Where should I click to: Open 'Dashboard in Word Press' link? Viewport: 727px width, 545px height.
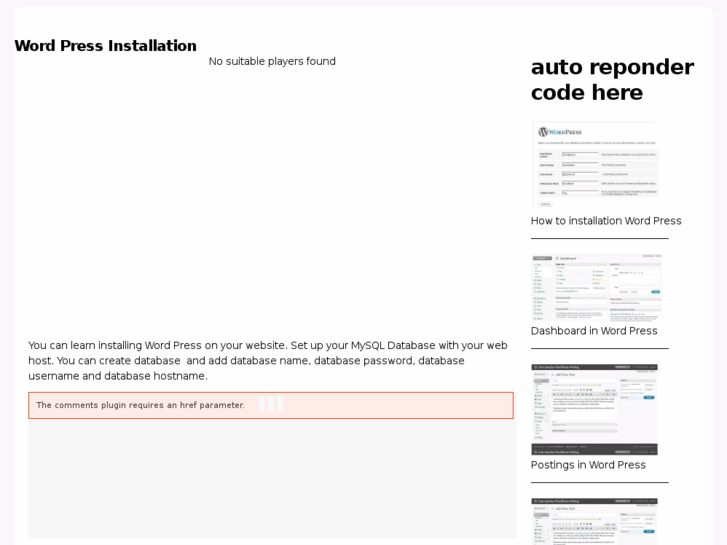coord(594,331)
